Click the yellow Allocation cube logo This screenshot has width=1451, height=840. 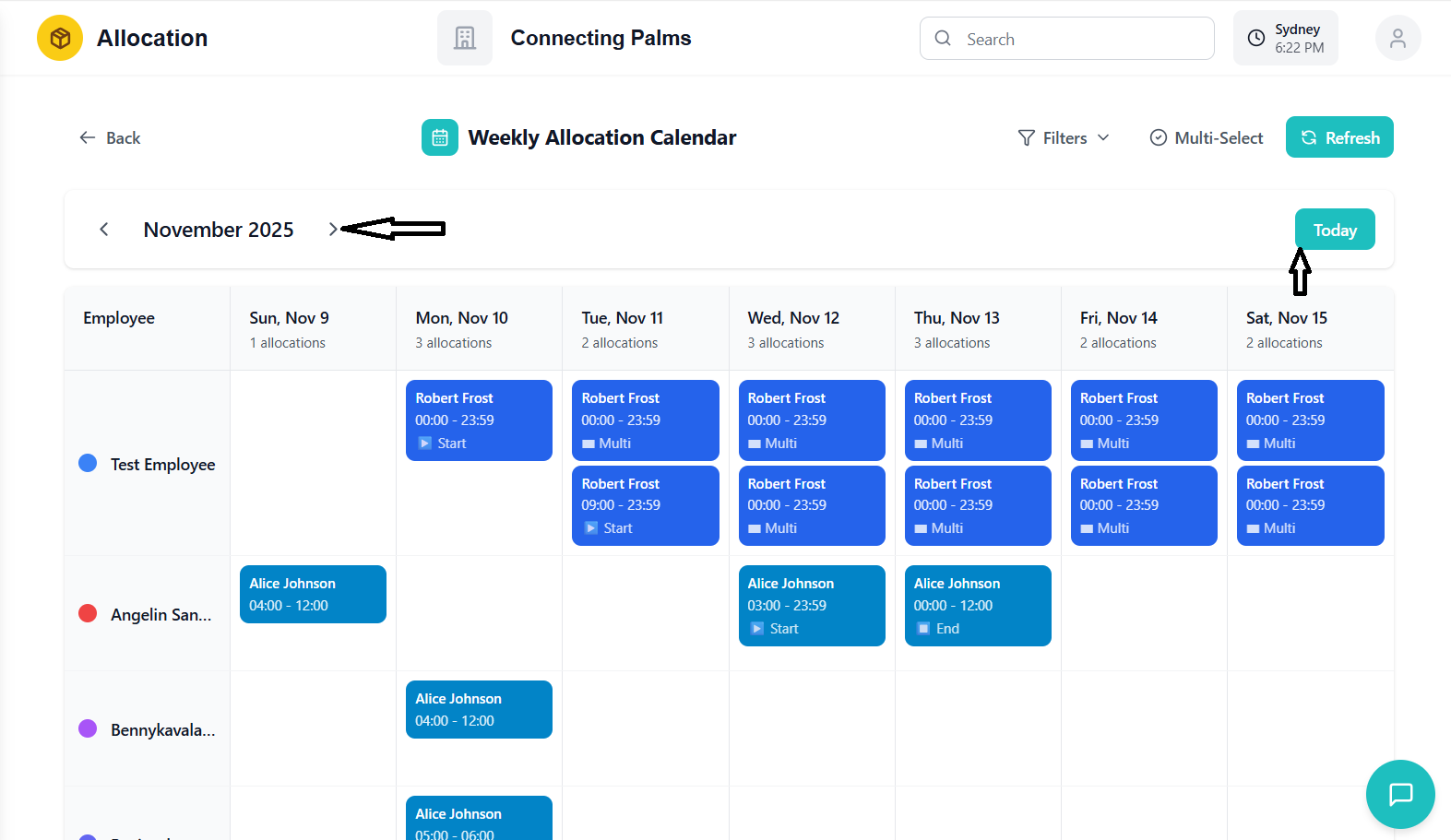pos(60,38)
